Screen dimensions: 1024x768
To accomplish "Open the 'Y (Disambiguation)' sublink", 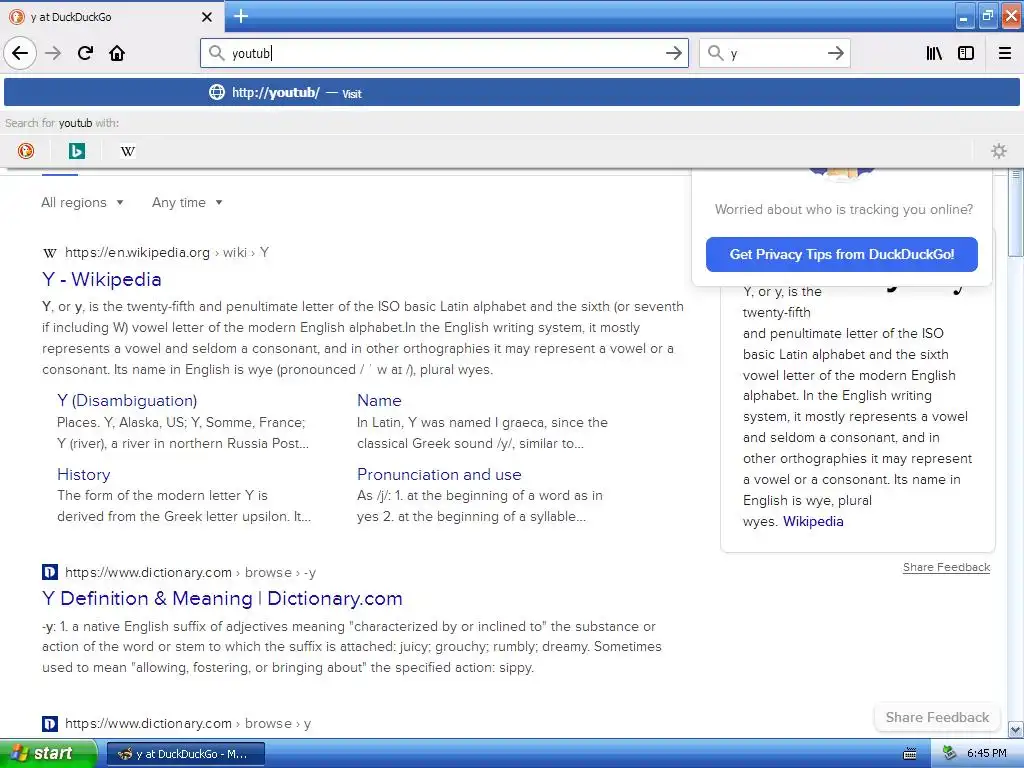I will coord(127,400).
